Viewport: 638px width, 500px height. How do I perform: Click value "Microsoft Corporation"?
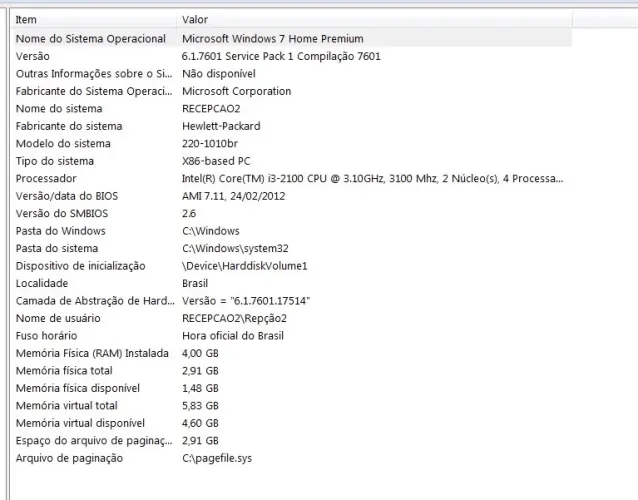[236, 91]
